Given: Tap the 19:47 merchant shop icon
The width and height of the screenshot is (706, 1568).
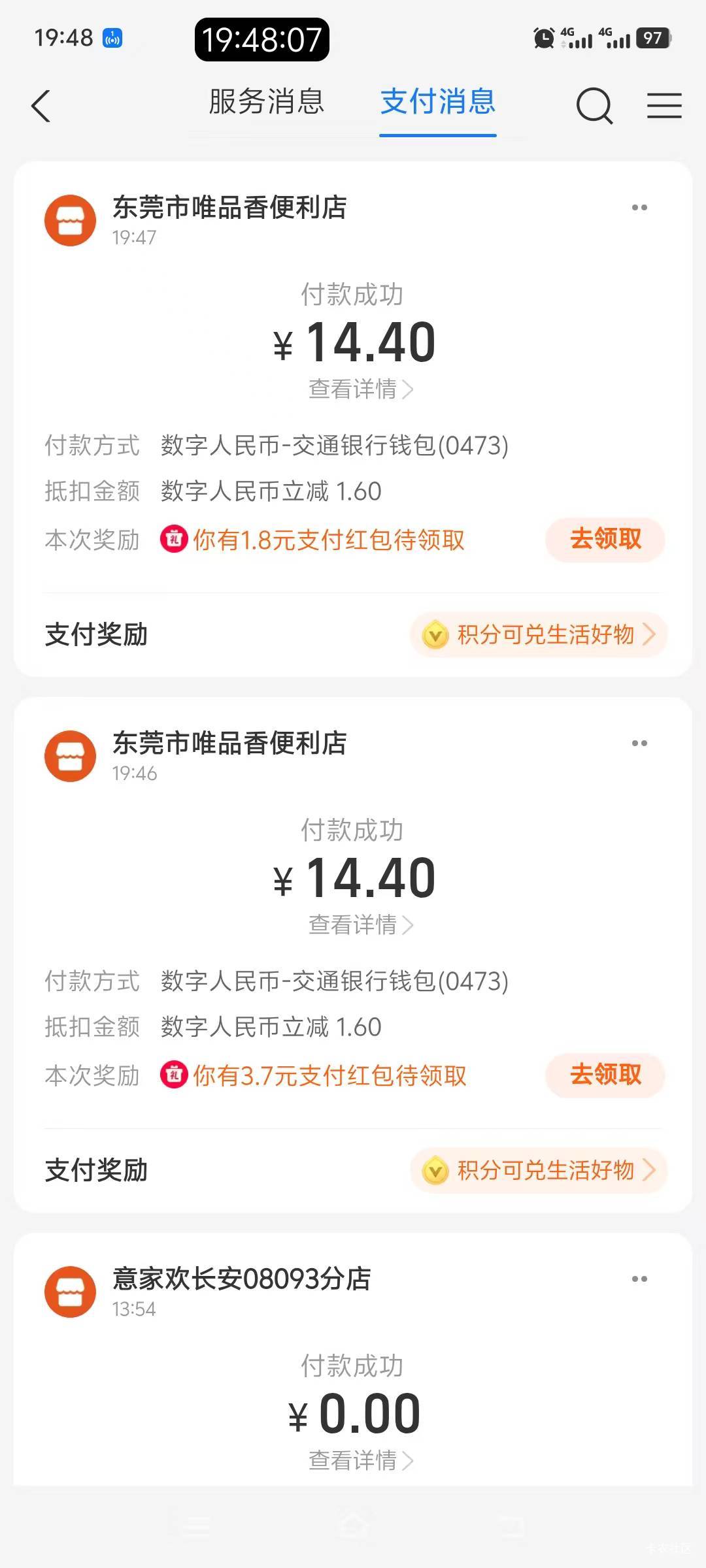Looking at the screenshot, I should (70, 221).
